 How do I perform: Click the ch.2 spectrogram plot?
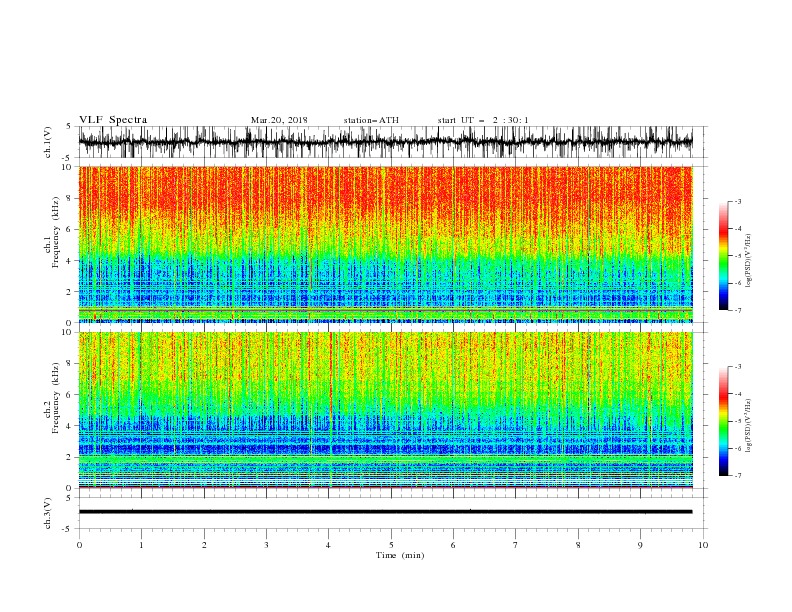click(385, 410)
